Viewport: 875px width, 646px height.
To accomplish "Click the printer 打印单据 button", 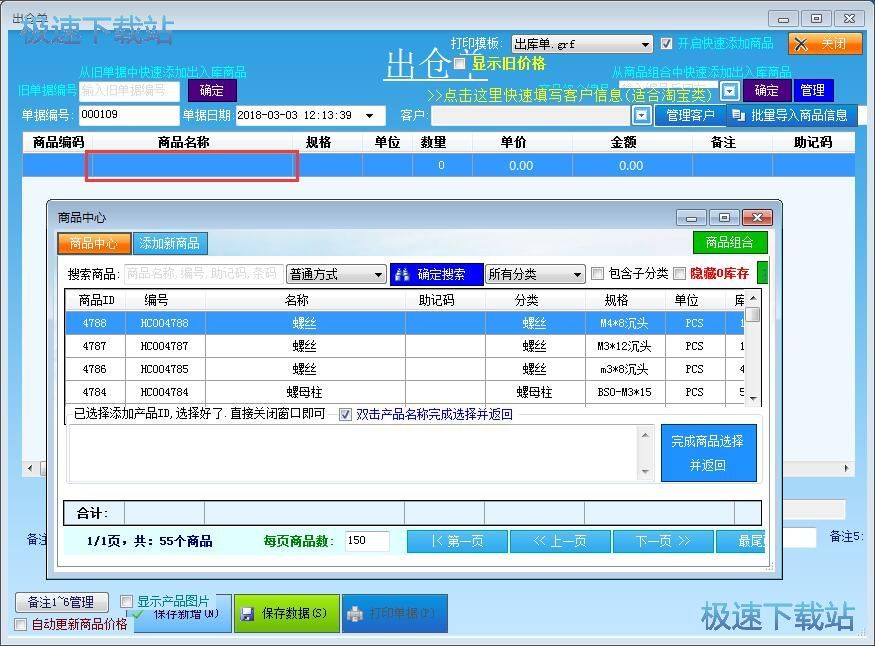I will [393, 613].
